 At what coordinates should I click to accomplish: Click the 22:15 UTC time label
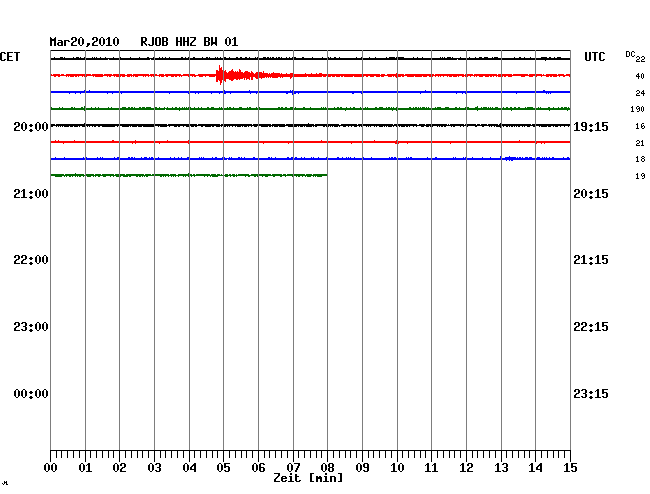pos(591,327)
